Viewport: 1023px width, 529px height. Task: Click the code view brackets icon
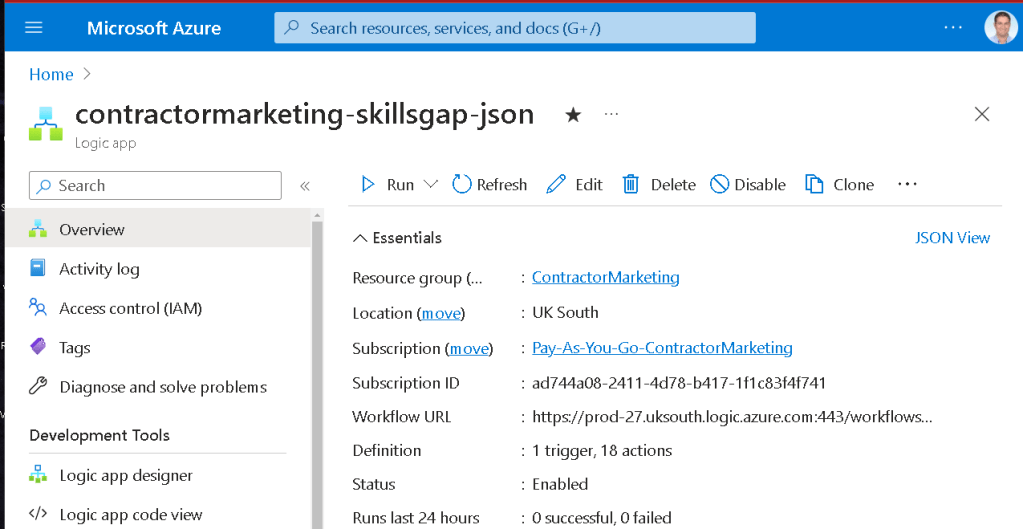coord(38,513)
